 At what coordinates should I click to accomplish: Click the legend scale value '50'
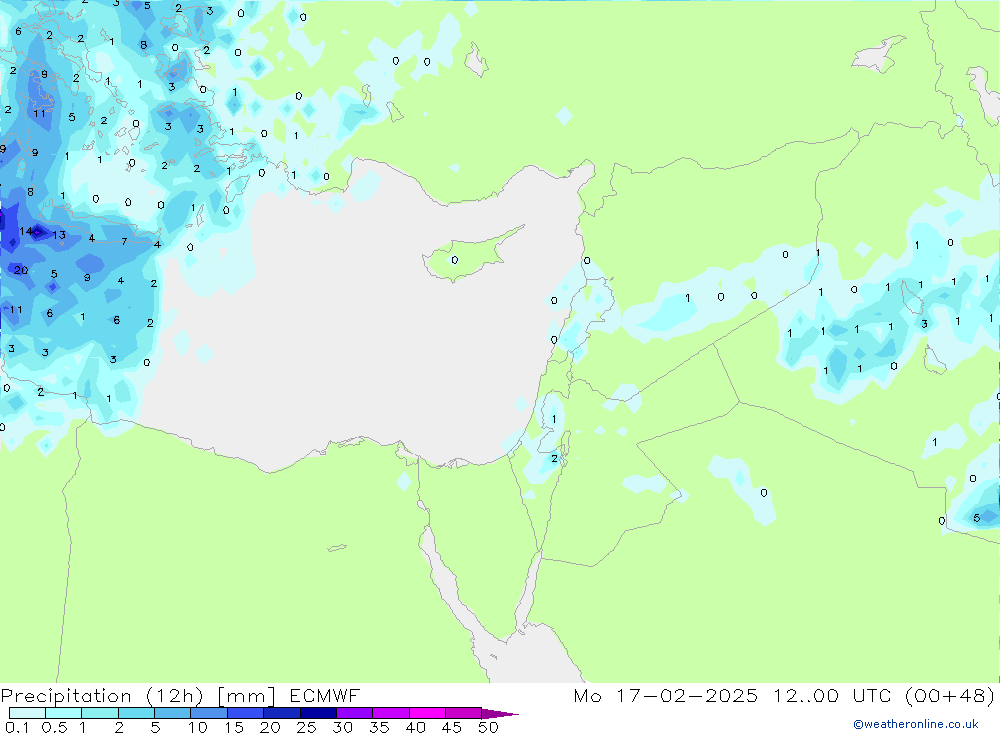tap(488, 727)
